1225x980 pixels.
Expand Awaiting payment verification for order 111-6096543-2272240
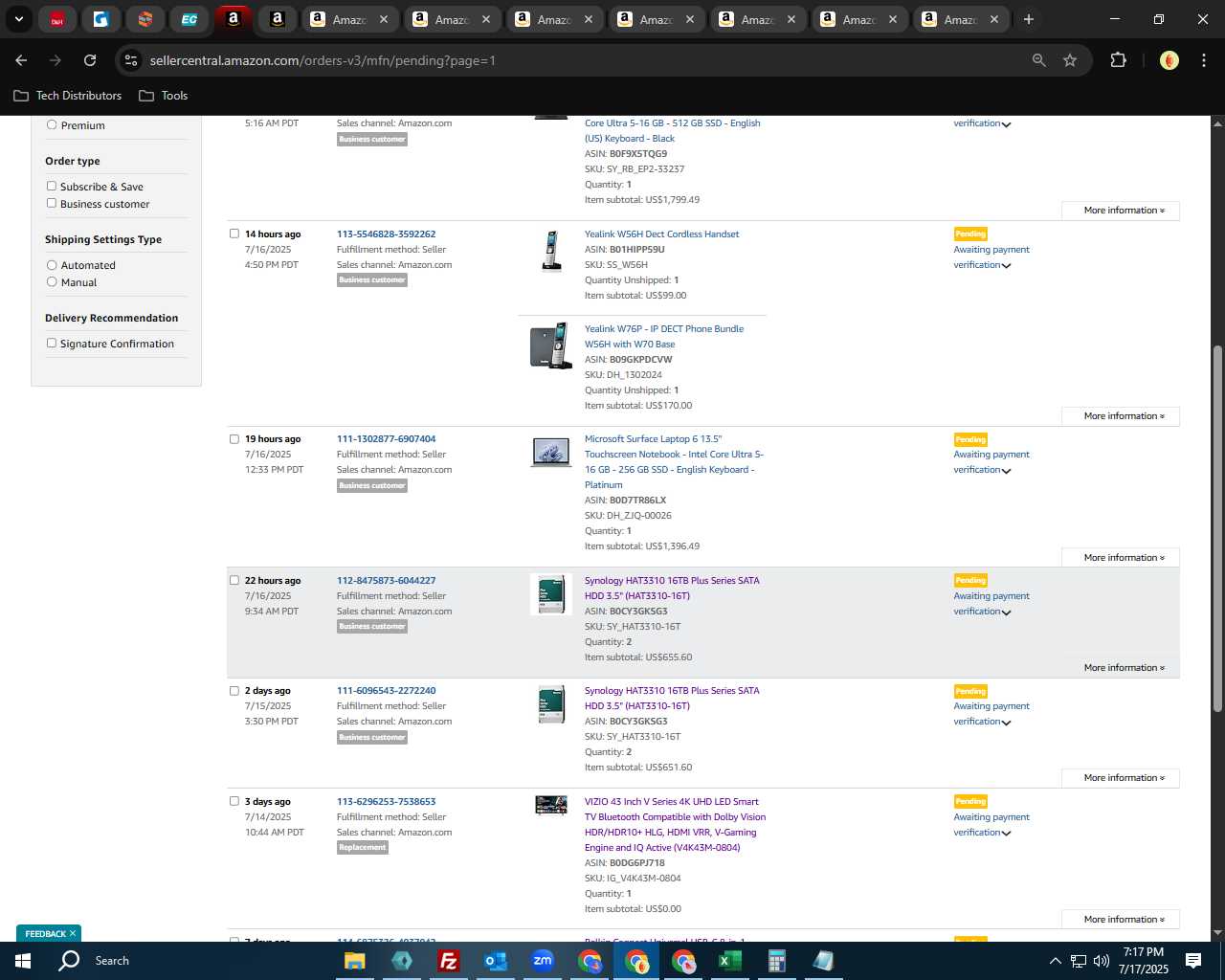[991, 714]
